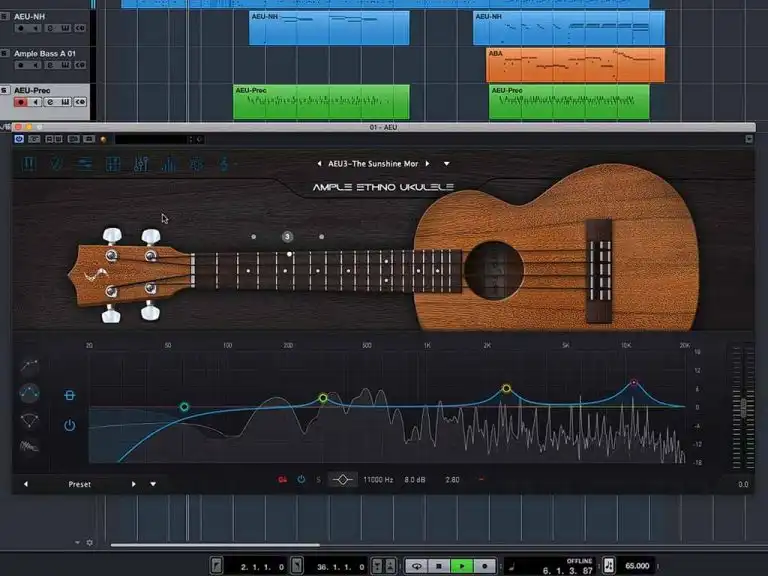Load next ukulele instrument preset
The height and width of the screenshot is (576, 768).
[428, 164]
